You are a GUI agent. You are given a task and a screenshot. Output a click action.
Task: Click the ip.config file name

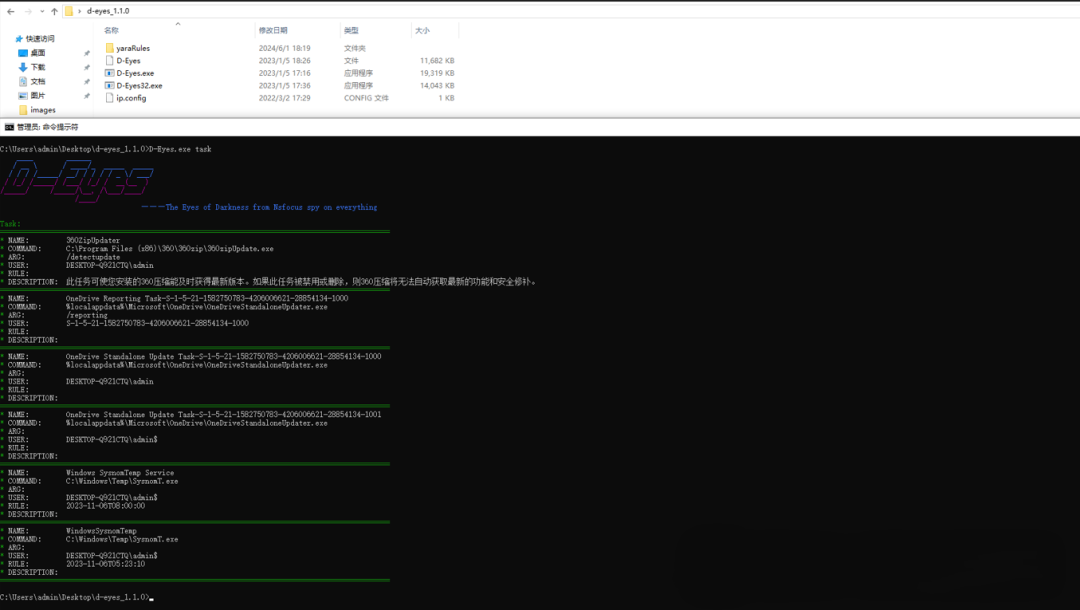(131, 98)
